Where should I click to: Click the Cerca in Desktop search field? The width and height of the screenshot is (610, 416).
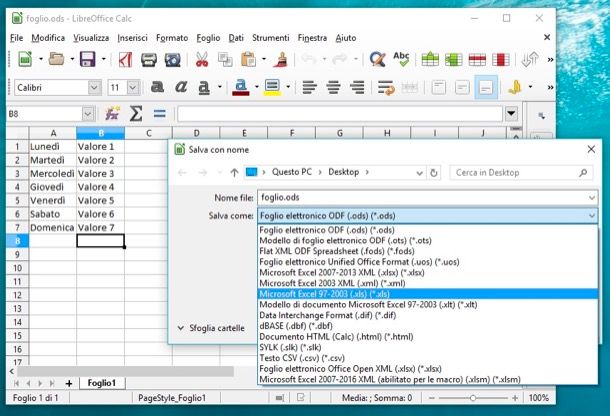point(521,173)
